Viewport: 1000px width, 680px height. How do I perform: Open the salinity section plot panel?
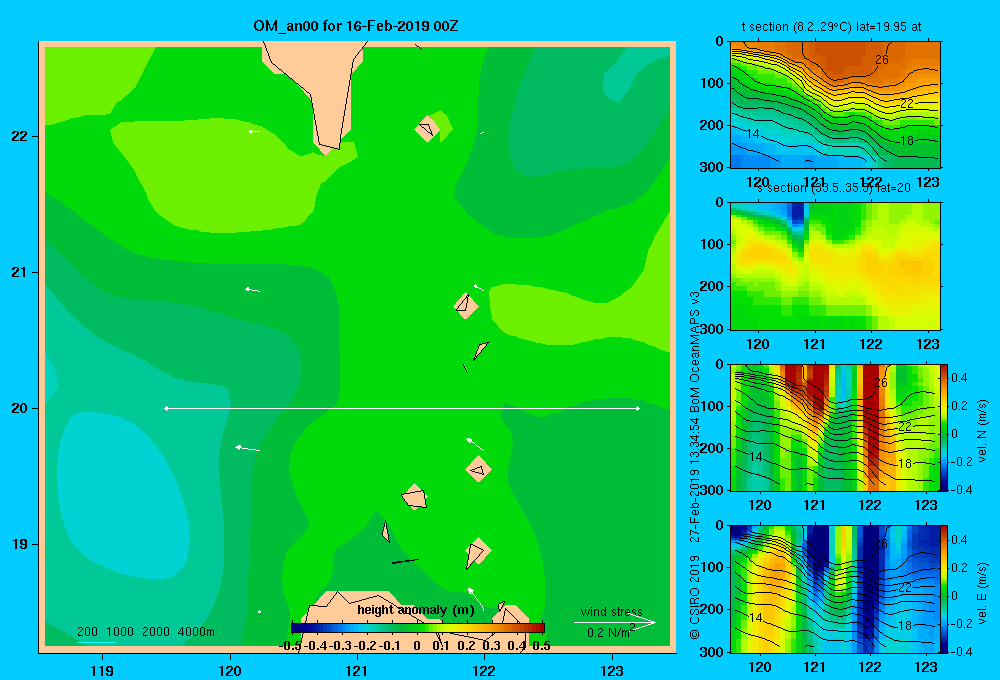(x=835, y=266)
